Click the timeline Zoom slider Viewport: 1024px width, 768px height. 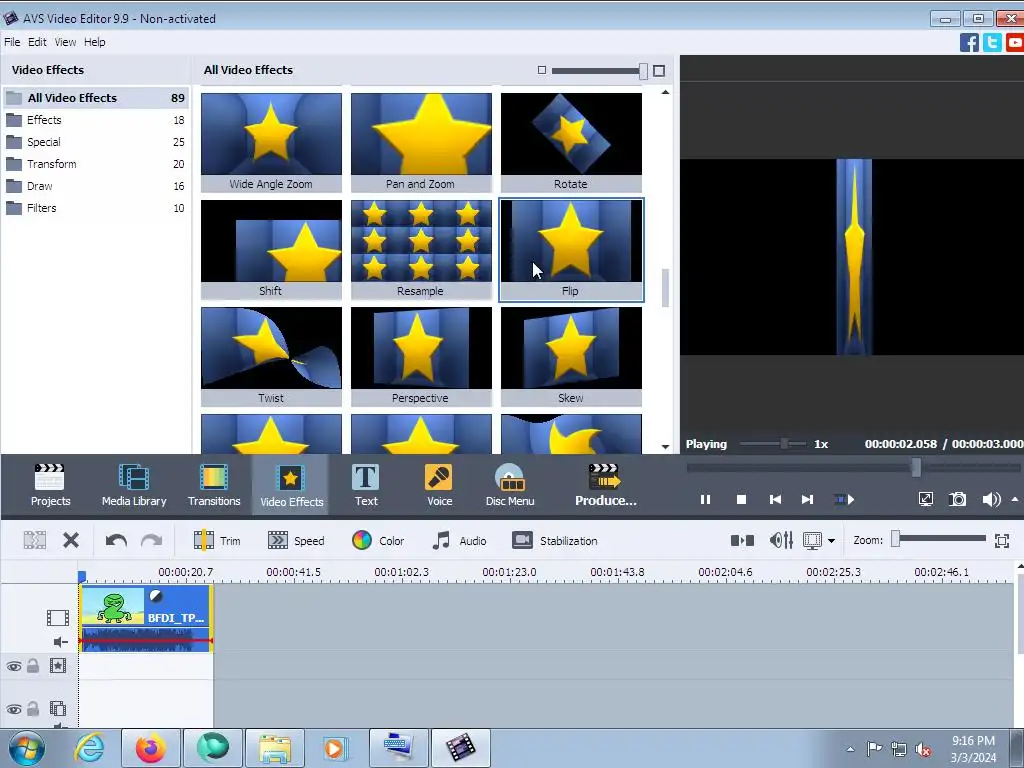[x=940, y=539]
